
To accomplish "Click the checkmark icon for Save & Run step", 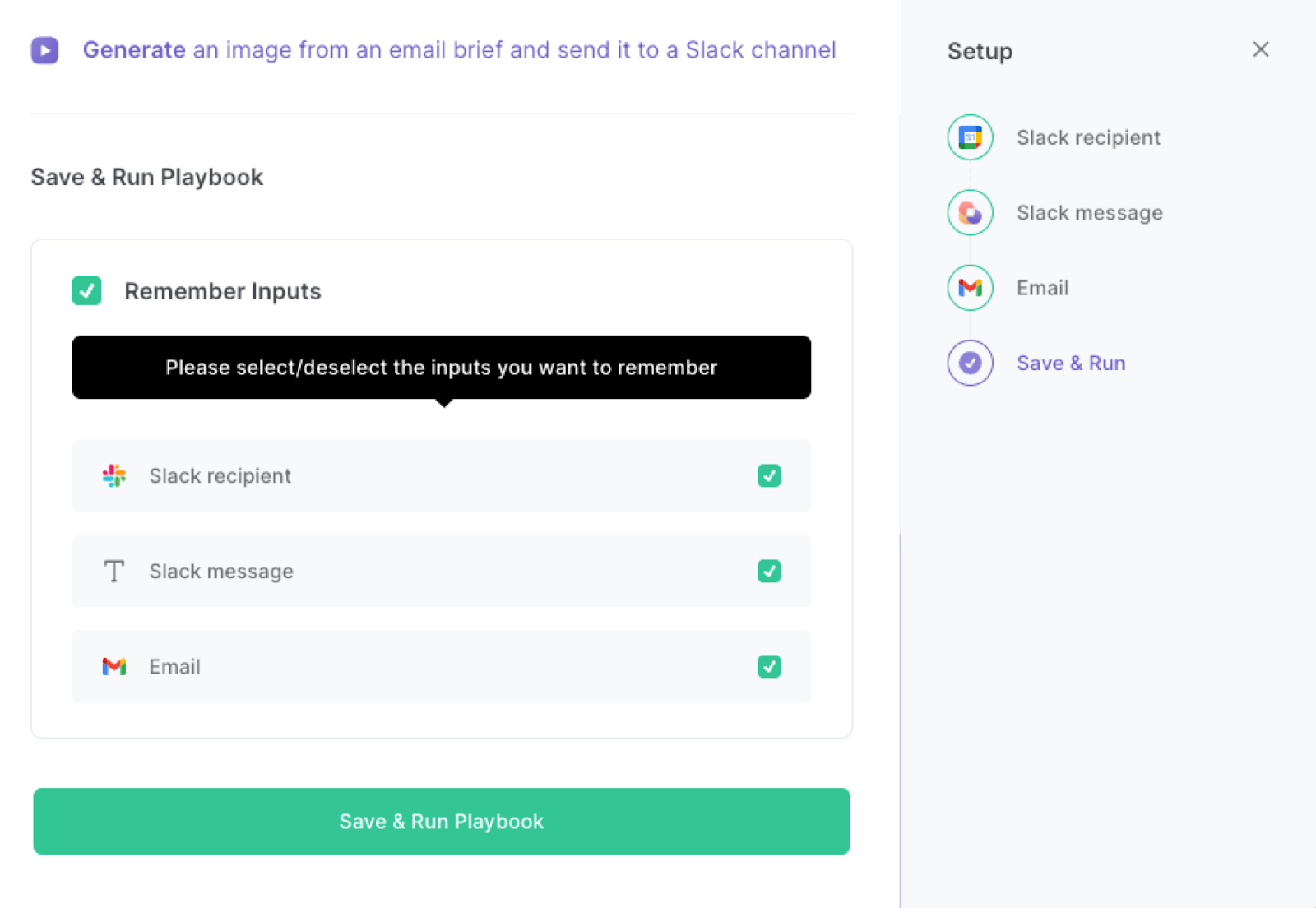I will (970, 363).
